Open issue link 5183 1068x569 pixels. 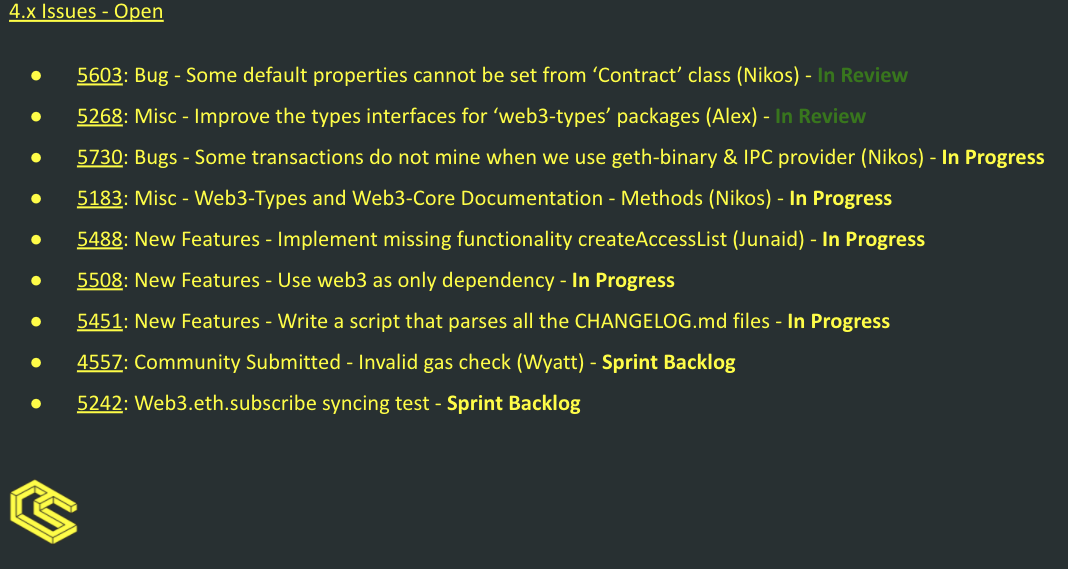coord(99,198)
